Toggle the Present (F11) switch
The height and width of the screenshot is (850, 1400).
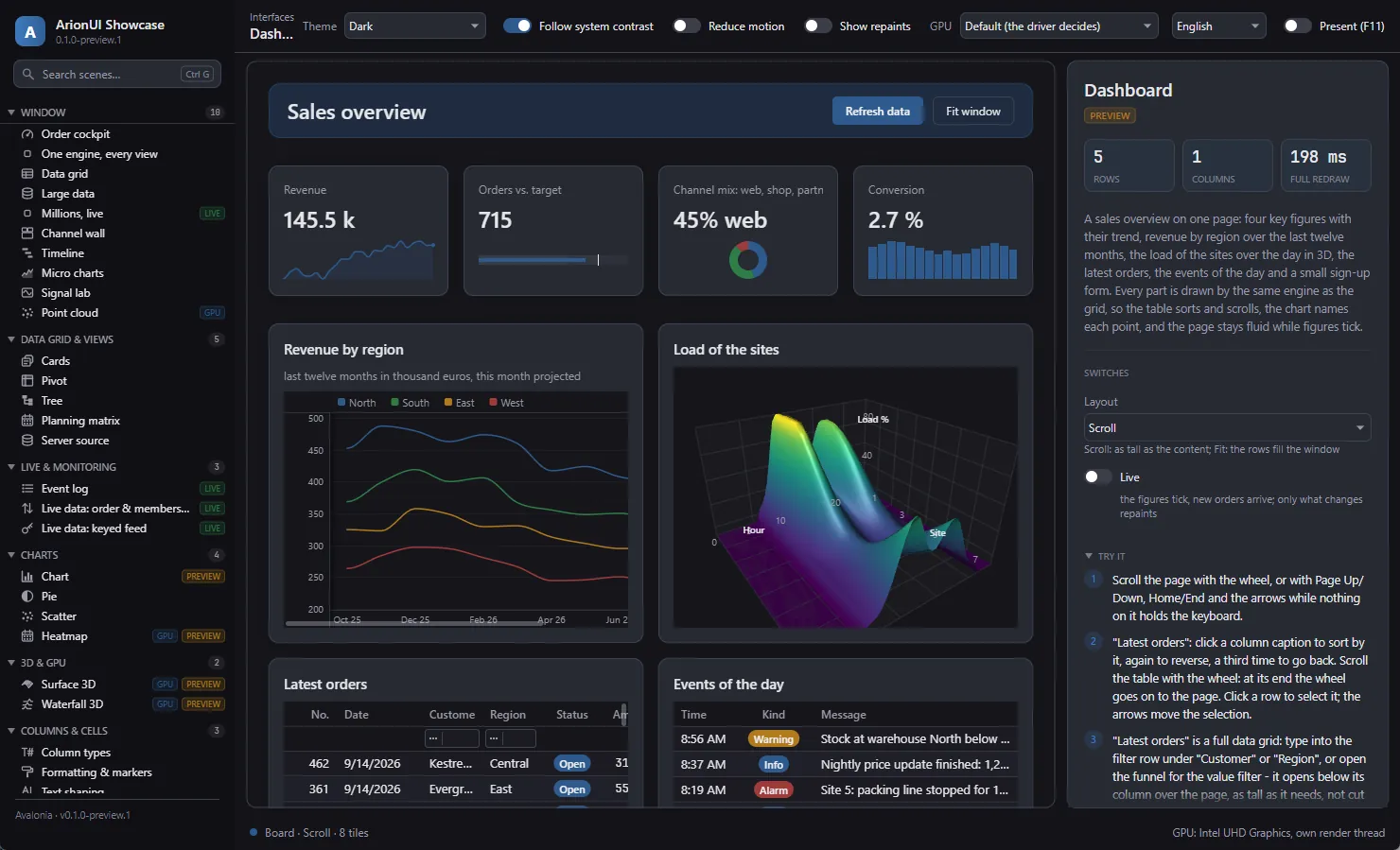pyautogui.click(x=1297, y=26)
